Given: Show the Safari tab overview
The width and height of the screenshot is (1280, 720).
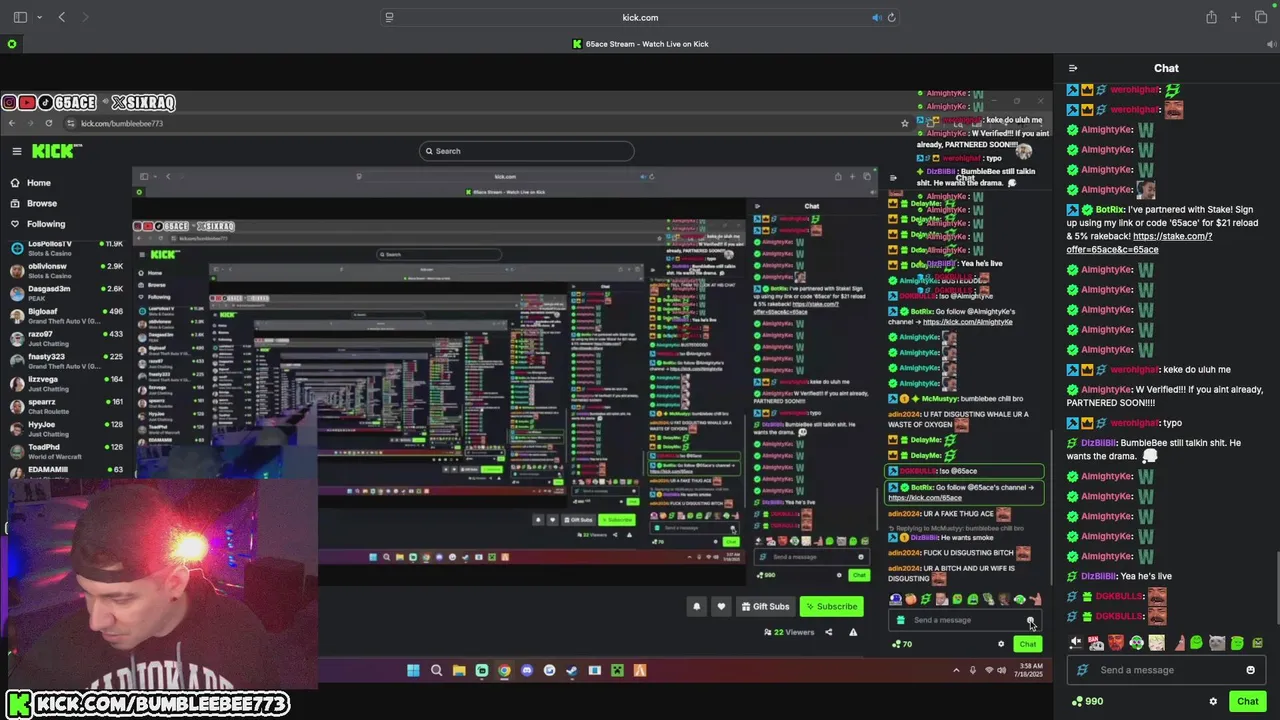Looking at the screenshot, I should click(1261, 17).
